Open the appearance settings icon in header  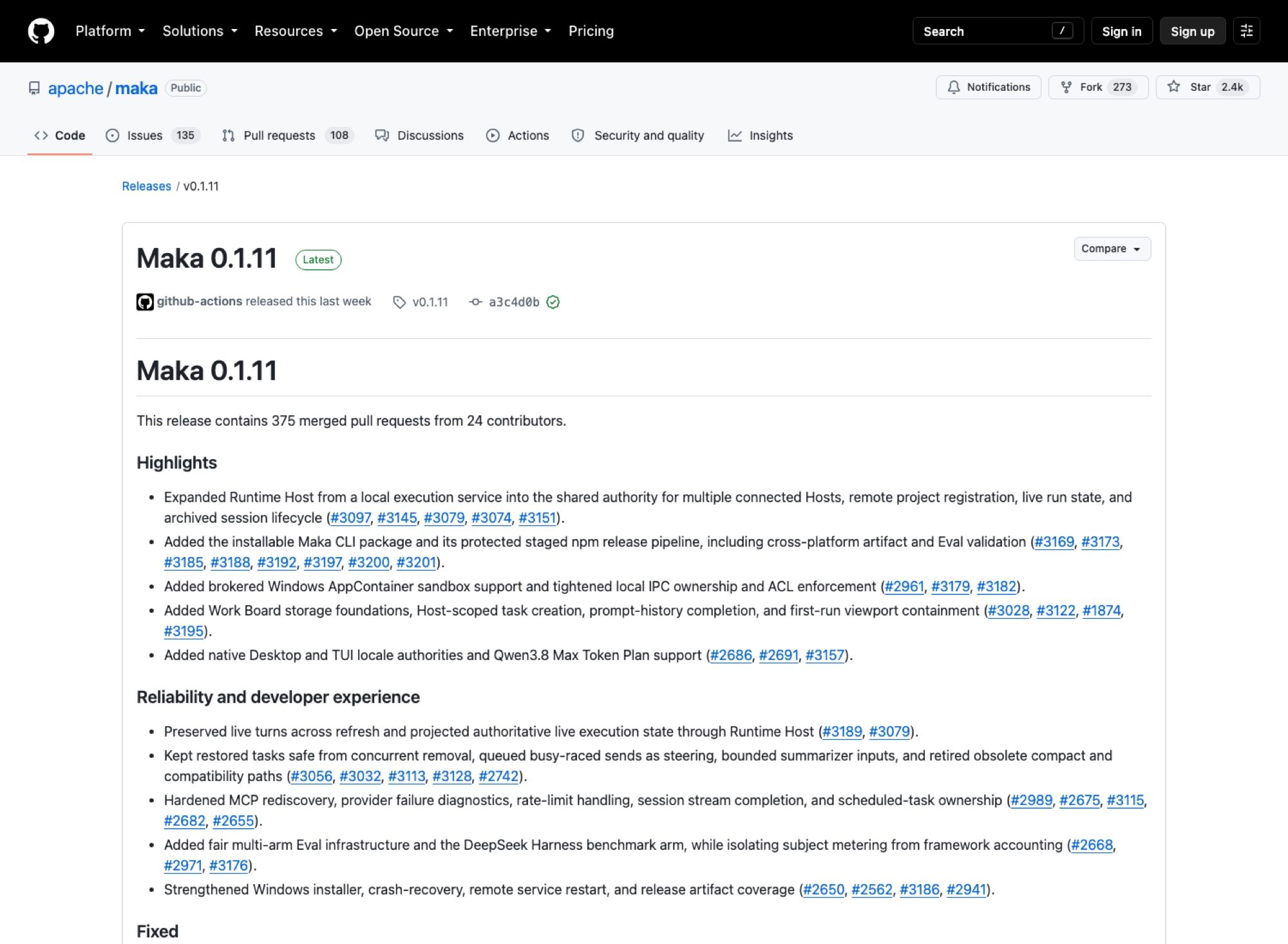pos(1246,31)
